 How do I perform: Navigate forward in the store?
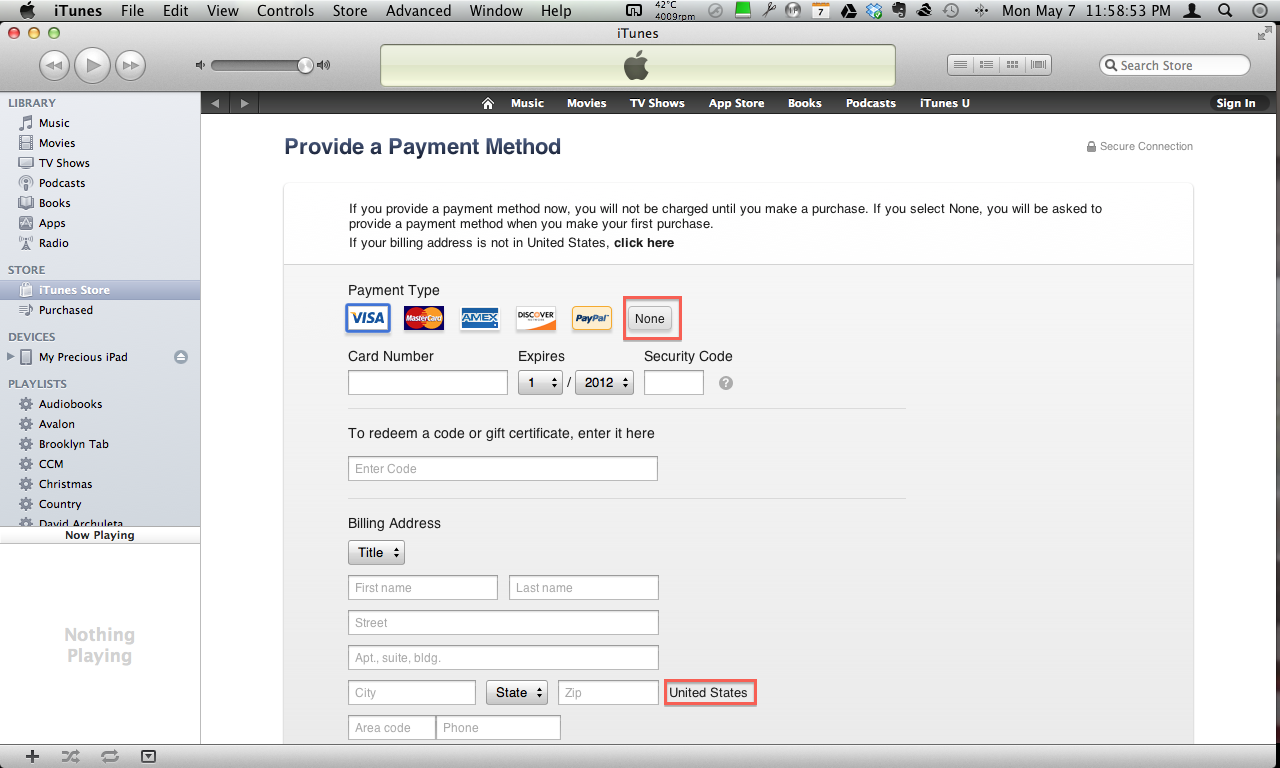tap(244, 103)
